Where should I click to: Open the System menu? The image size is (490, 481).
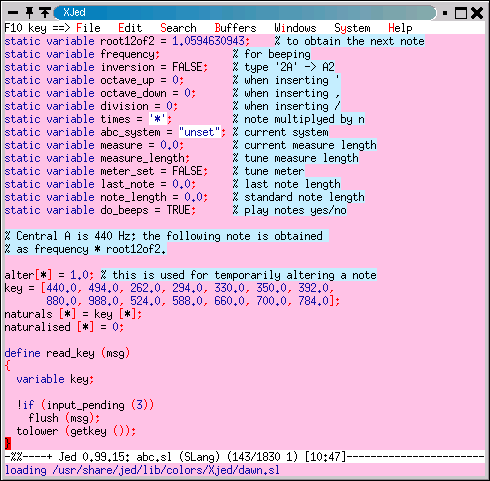point(352,28)
